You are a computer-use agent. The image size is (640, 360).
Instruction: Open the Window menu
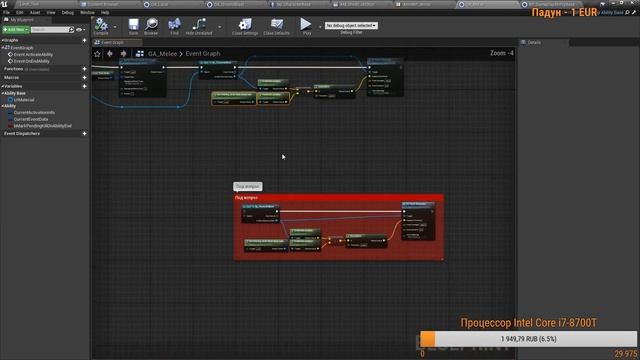click(87, 13)
